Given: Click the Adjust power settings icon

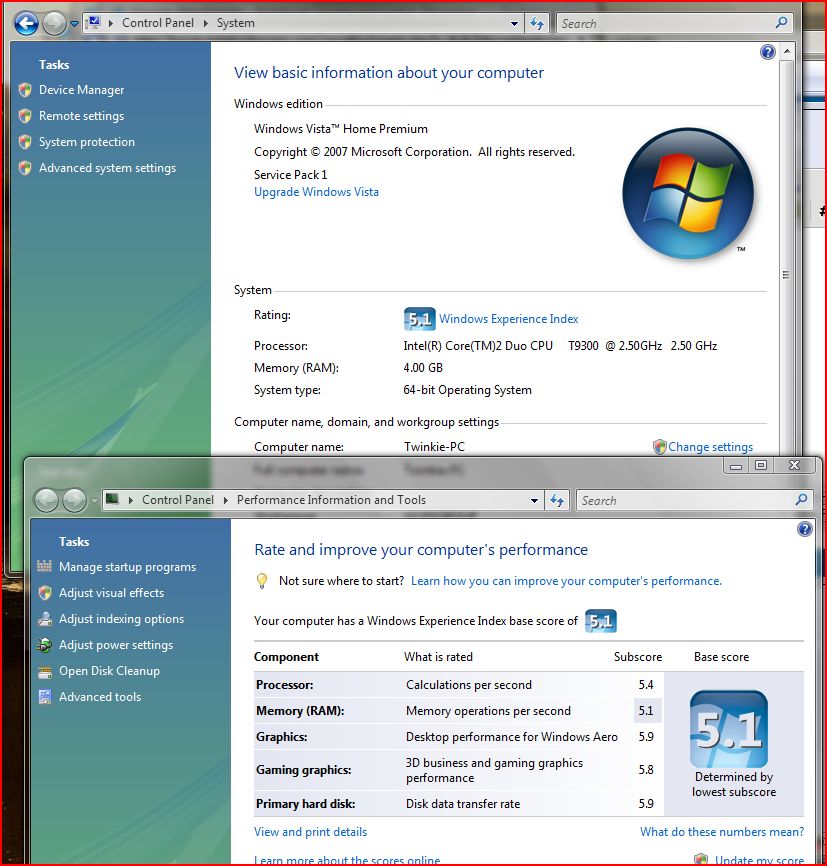Looking at the screenshot, I should click(44, 645).
